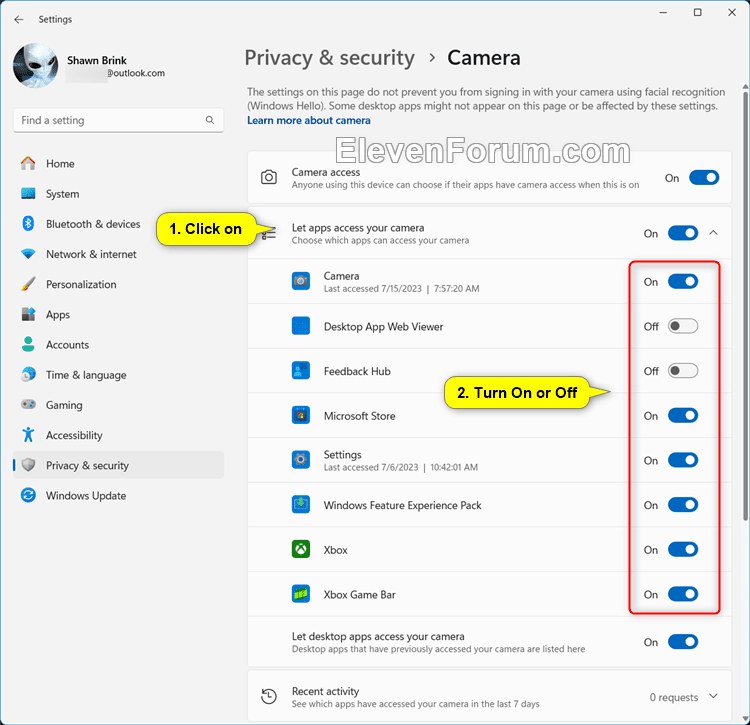The height and width of the screenshot is (725, 750).
Task: Open Gaming settings label
Action: 64,405
